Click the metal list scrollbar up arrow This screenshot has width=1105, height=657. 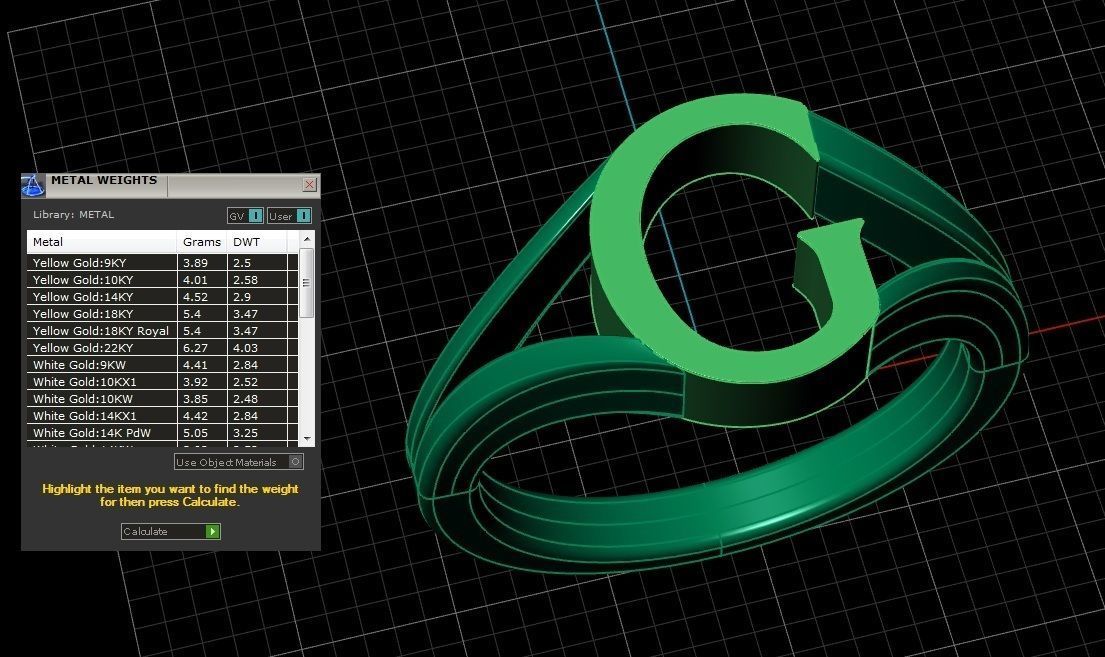click(x=307, y=240)
